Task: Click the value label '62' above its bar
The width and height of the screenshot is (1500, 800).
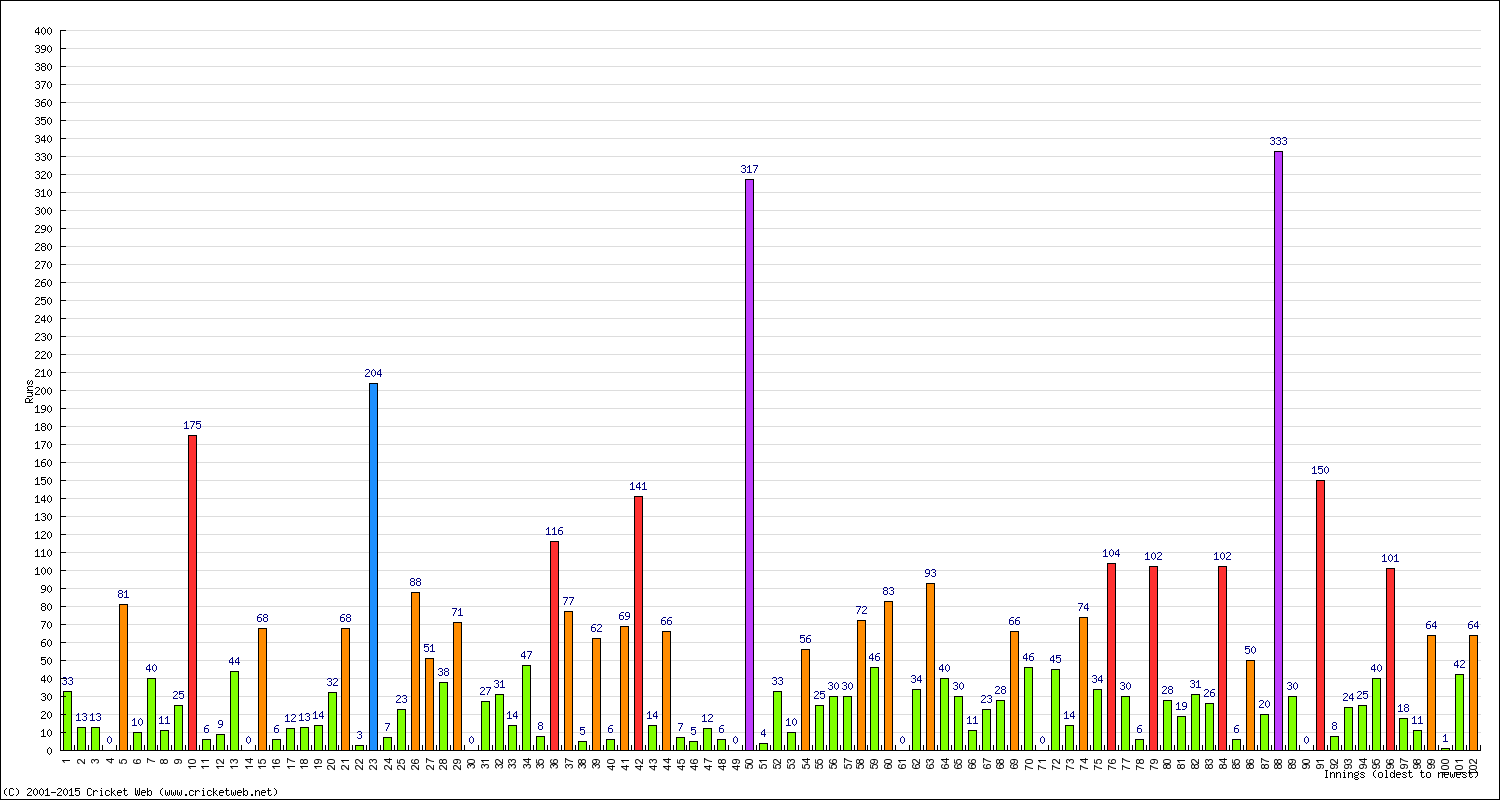Action: tap(596, 628)
